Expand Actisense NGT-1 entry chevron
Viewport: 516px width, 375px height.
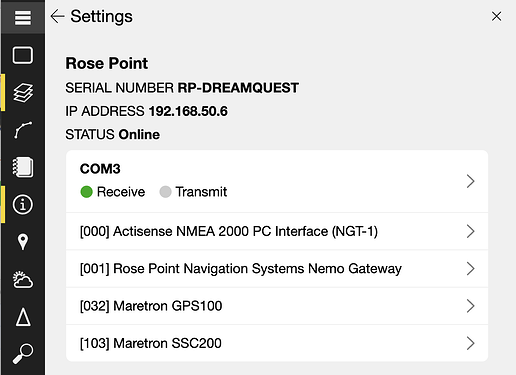[470, 231]
